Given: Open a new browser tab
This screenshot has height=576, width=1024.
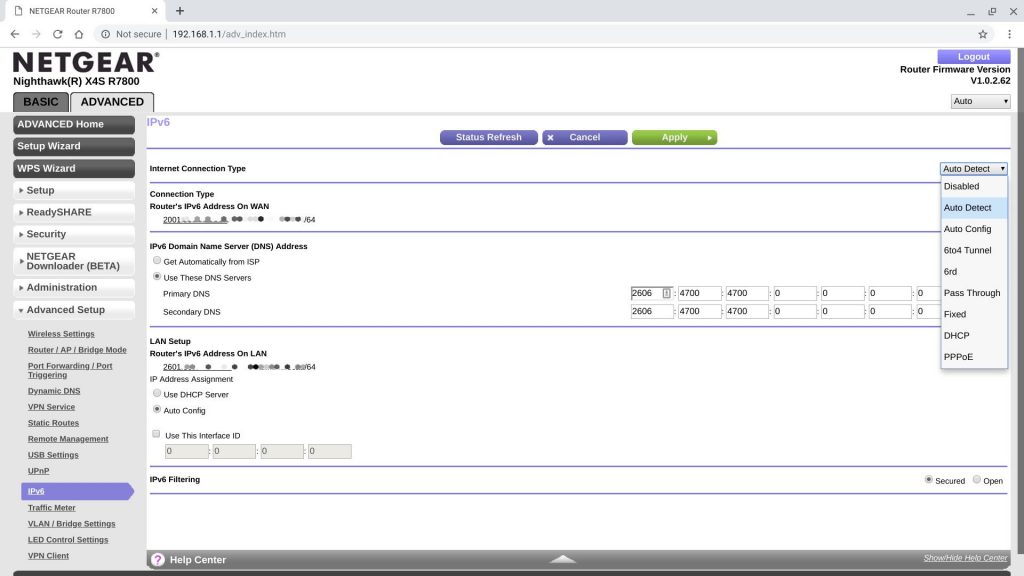Looking at the screenshot, I should 180,10.
